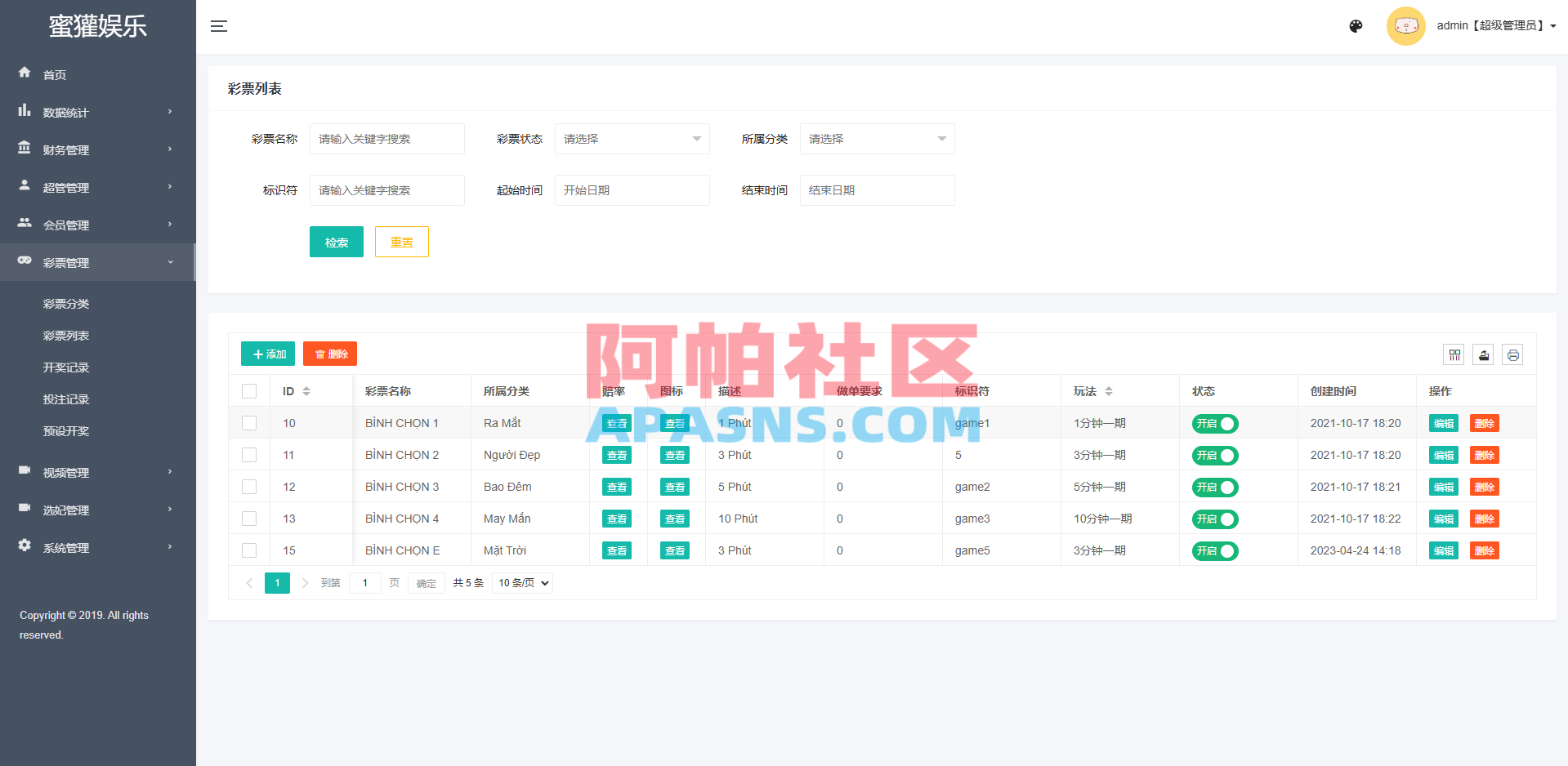Open the 系统管理 menu in sidebar
Image resolution: width=1568 pixels, height=766 pixels.
[x=65, y=547]
